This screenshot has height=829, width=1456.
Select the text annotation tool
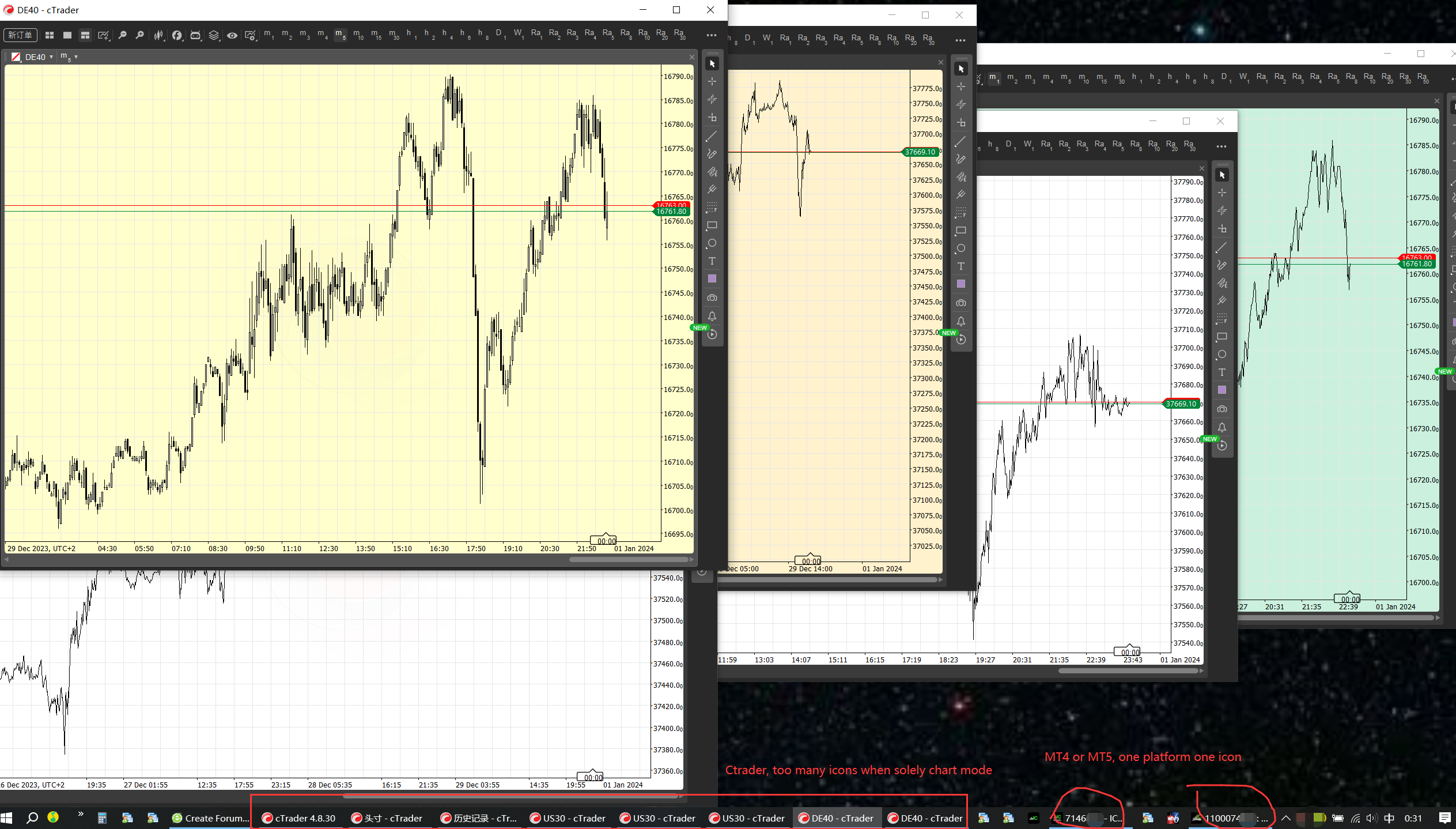[x=712, y=261]
